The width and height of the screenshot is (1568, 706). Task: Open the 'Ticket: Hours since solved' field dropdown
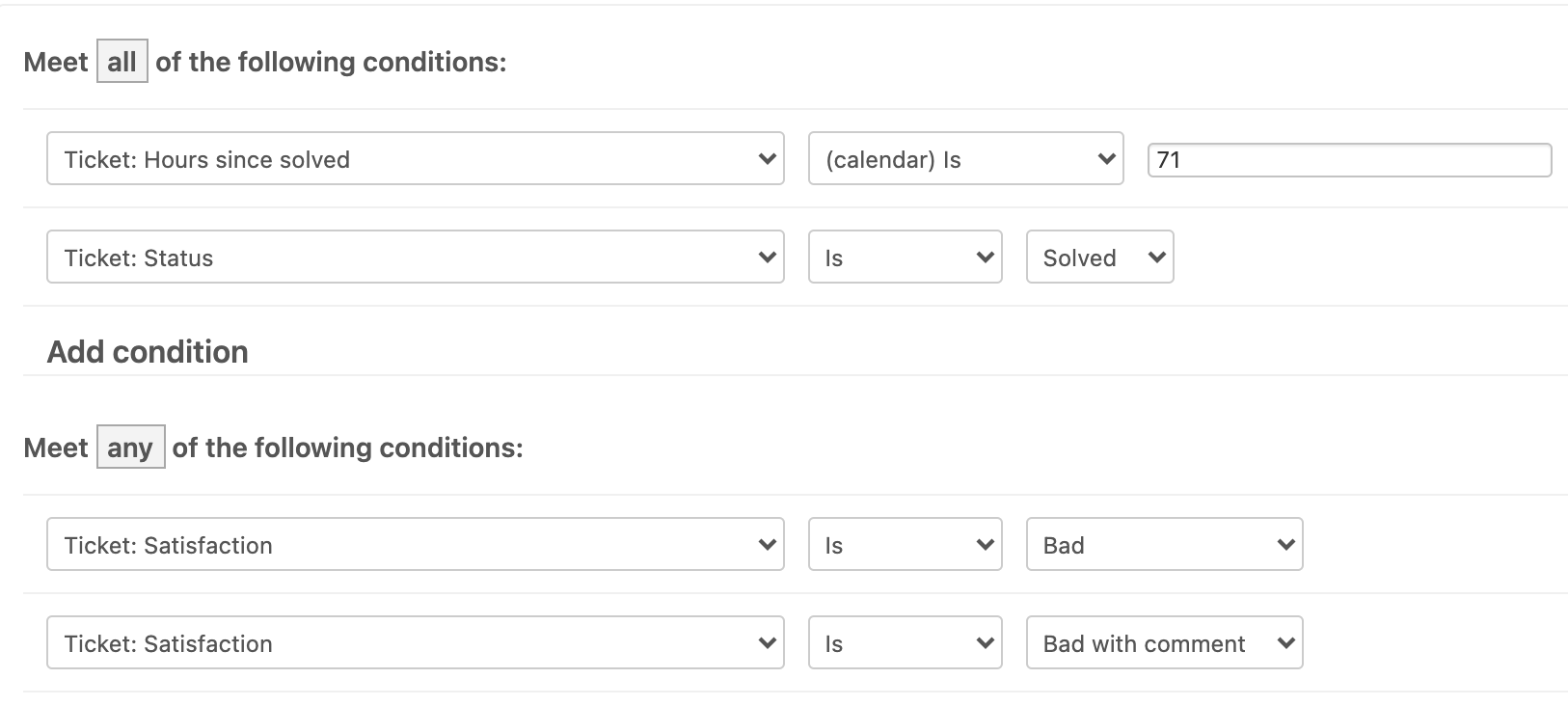pyautogui.click(x=415, y=159)
